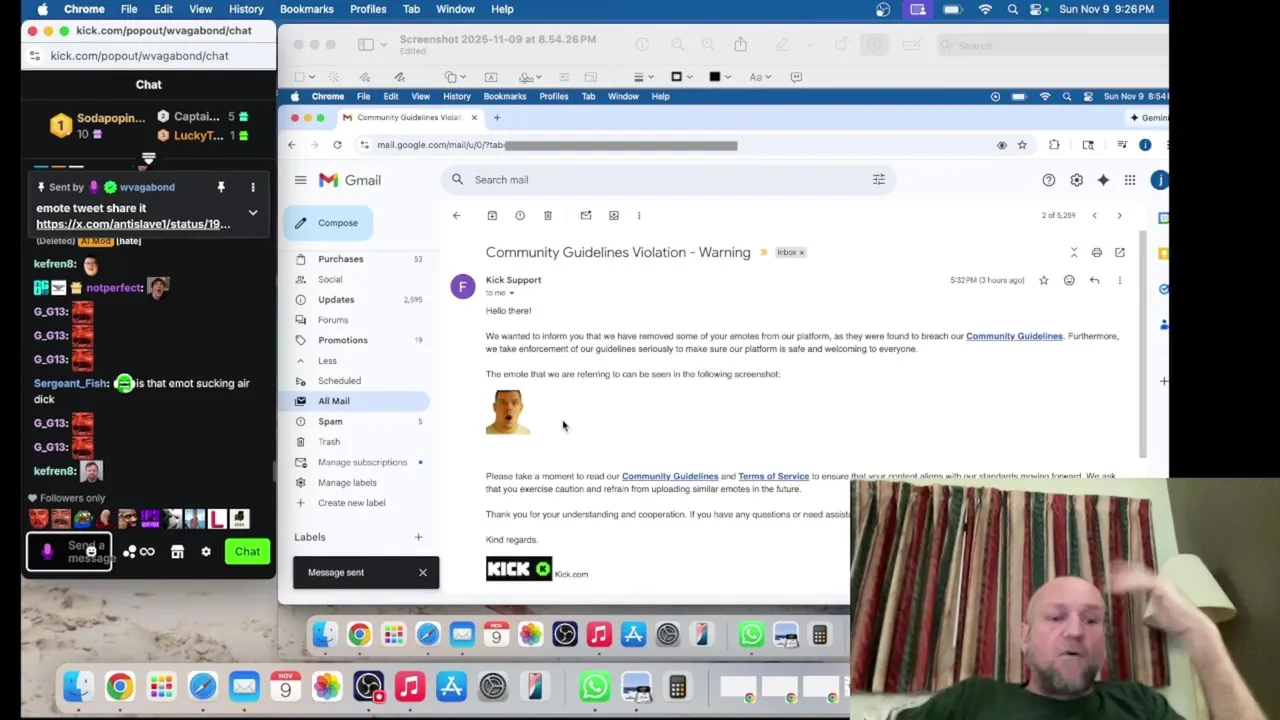Viewport: 1280px width, 720px height.
Task: Select the Community Guidelines Violation Chrome tab
Action: tap(409, 117)
